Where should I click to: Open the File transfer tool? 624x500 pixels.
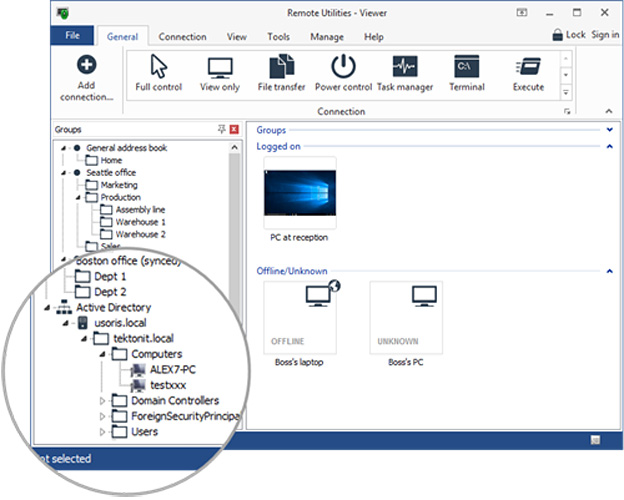pyautogui.click(x=281, y=67)
